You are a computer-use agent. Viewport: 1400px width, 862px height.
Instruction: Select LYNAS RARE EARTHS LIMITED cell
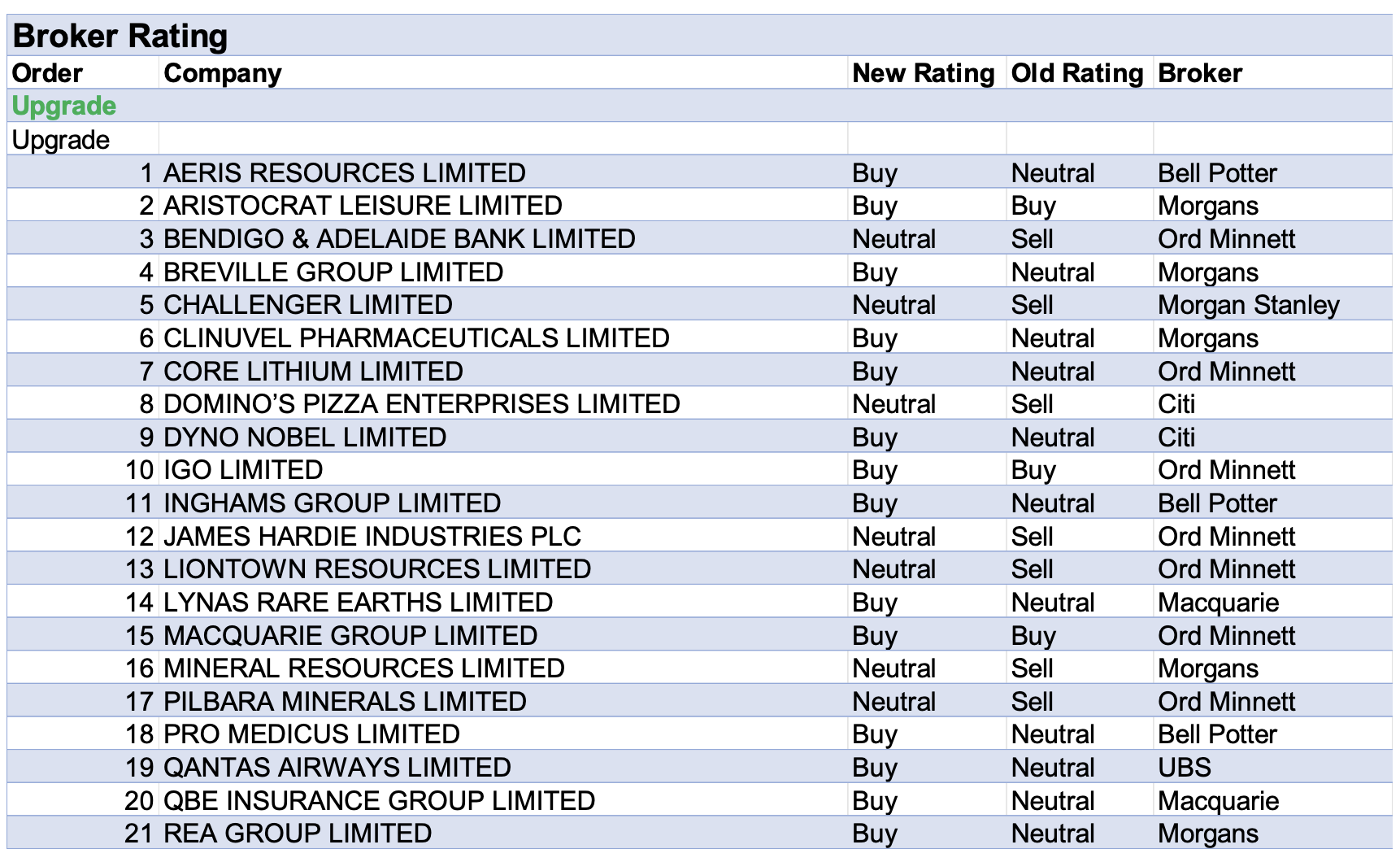click(x=358, y=602)
